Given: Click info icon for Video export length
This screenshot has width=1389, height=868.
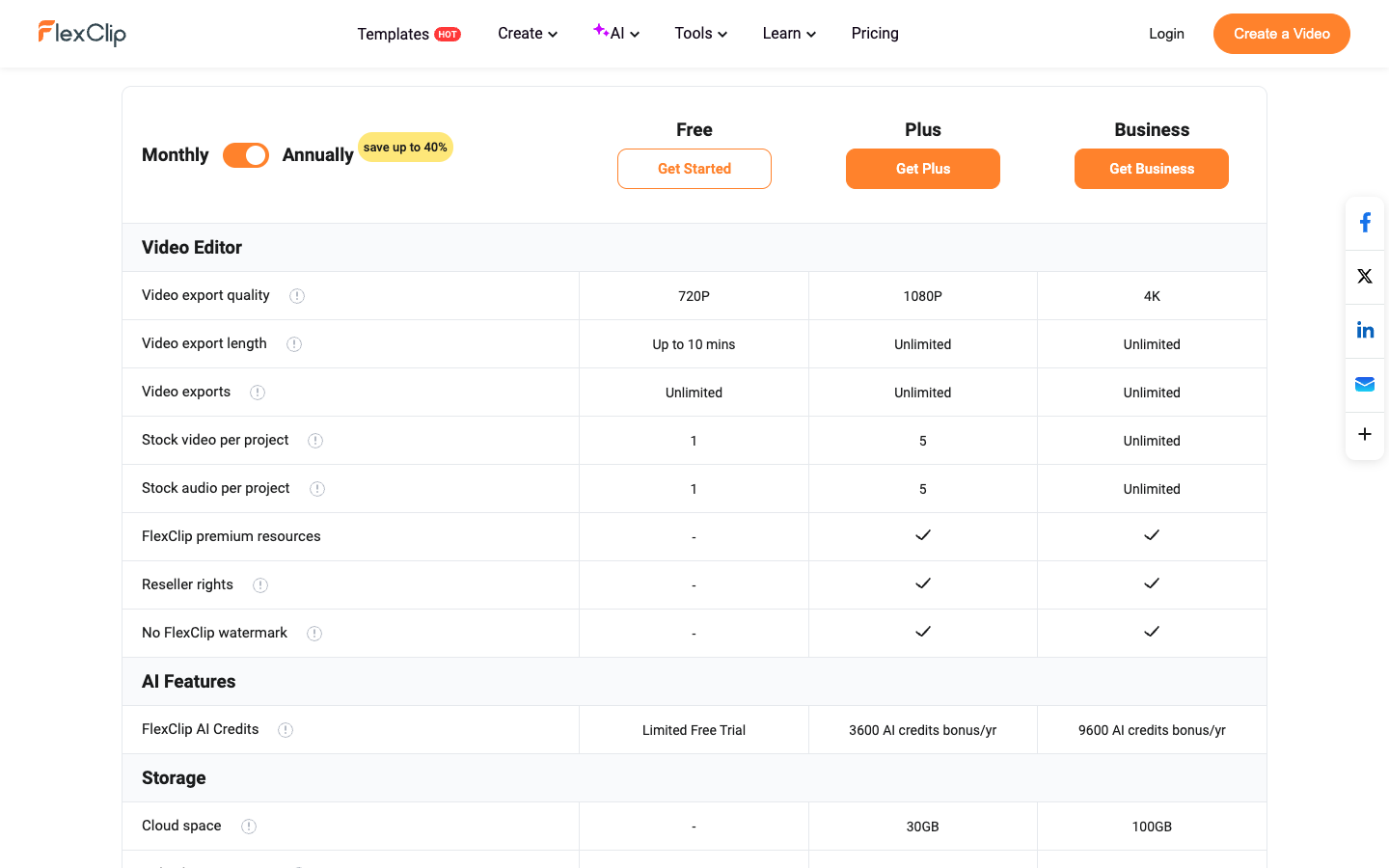Looking at the screenshot, I should [x=294, y=344].
